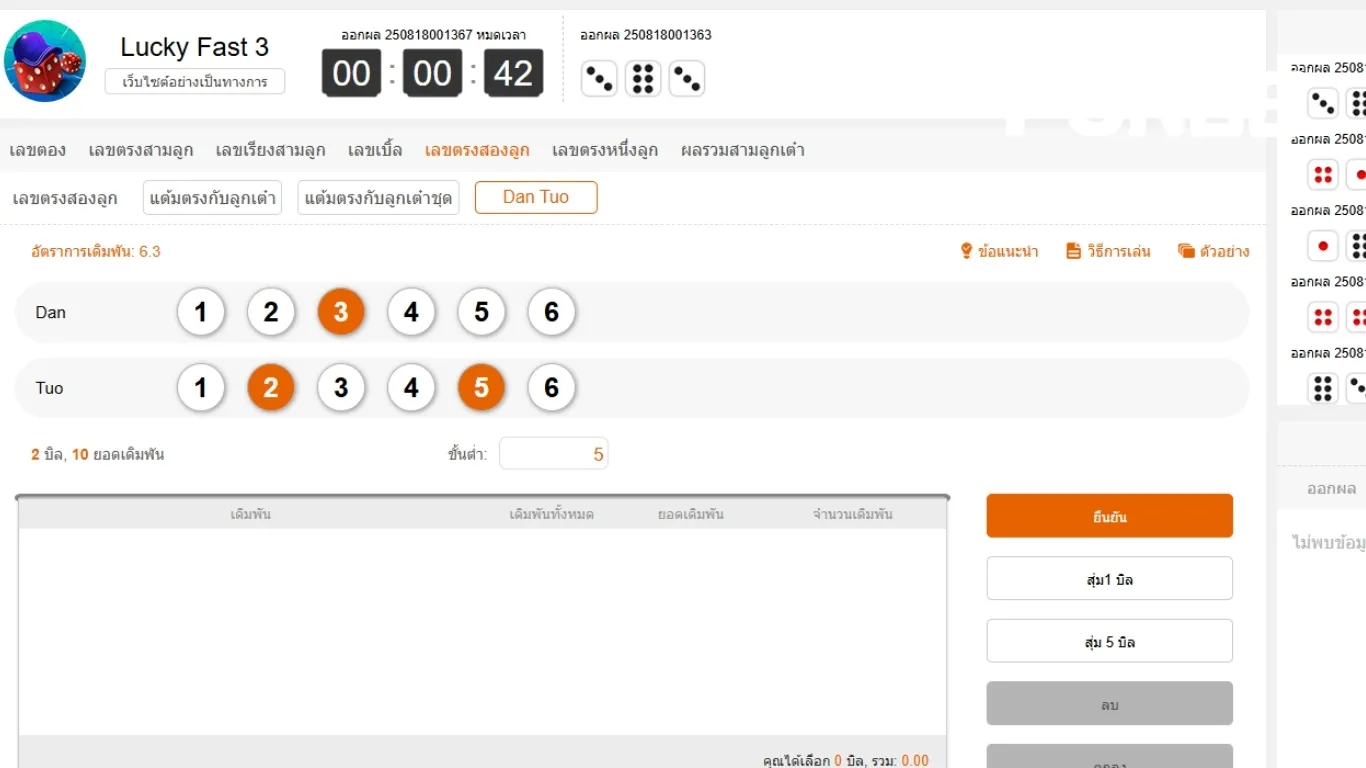The height and width of the screenshot is (768, 1366).
Task: Toggle off number 5 in Tuo row
Action: (481, 388)
